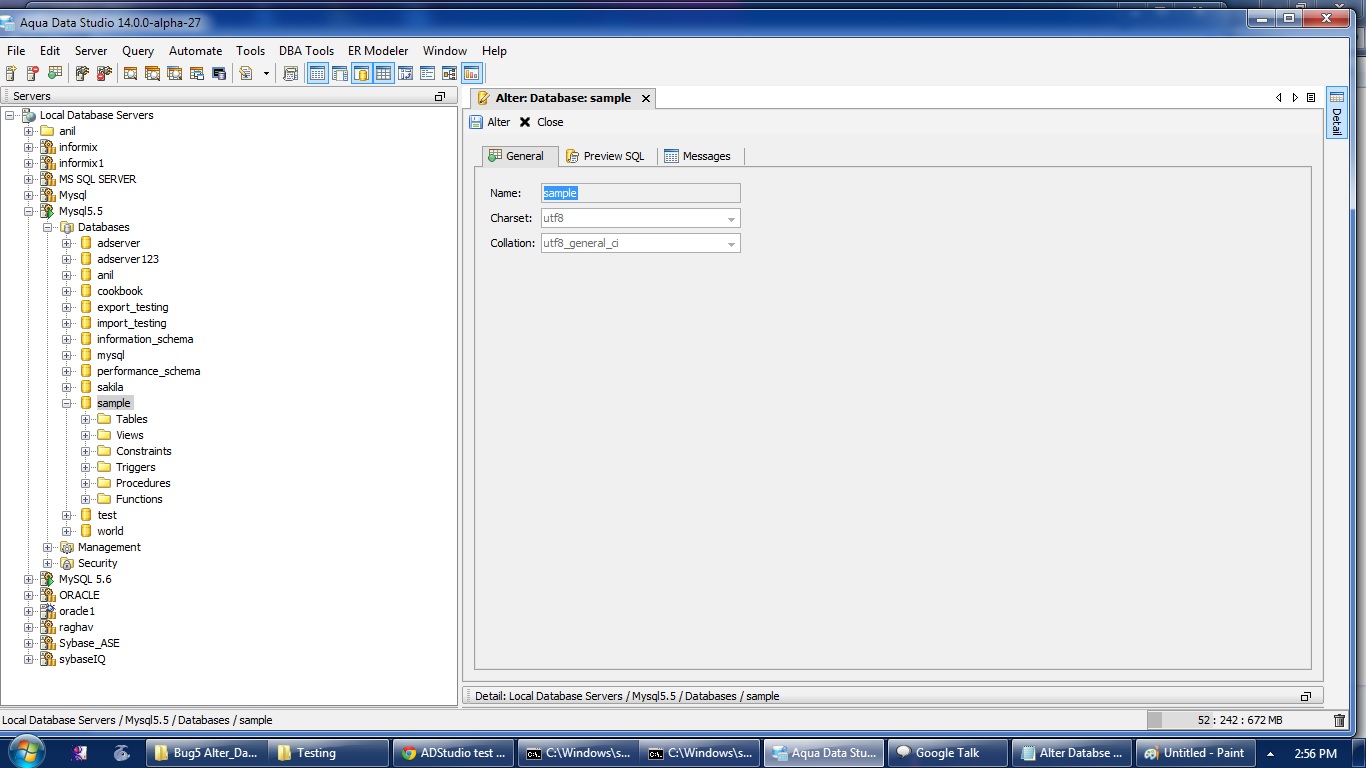1366x768 pixels.
Task: Click the disconnect server icon with red badge
Action: [x=104, y=73]
